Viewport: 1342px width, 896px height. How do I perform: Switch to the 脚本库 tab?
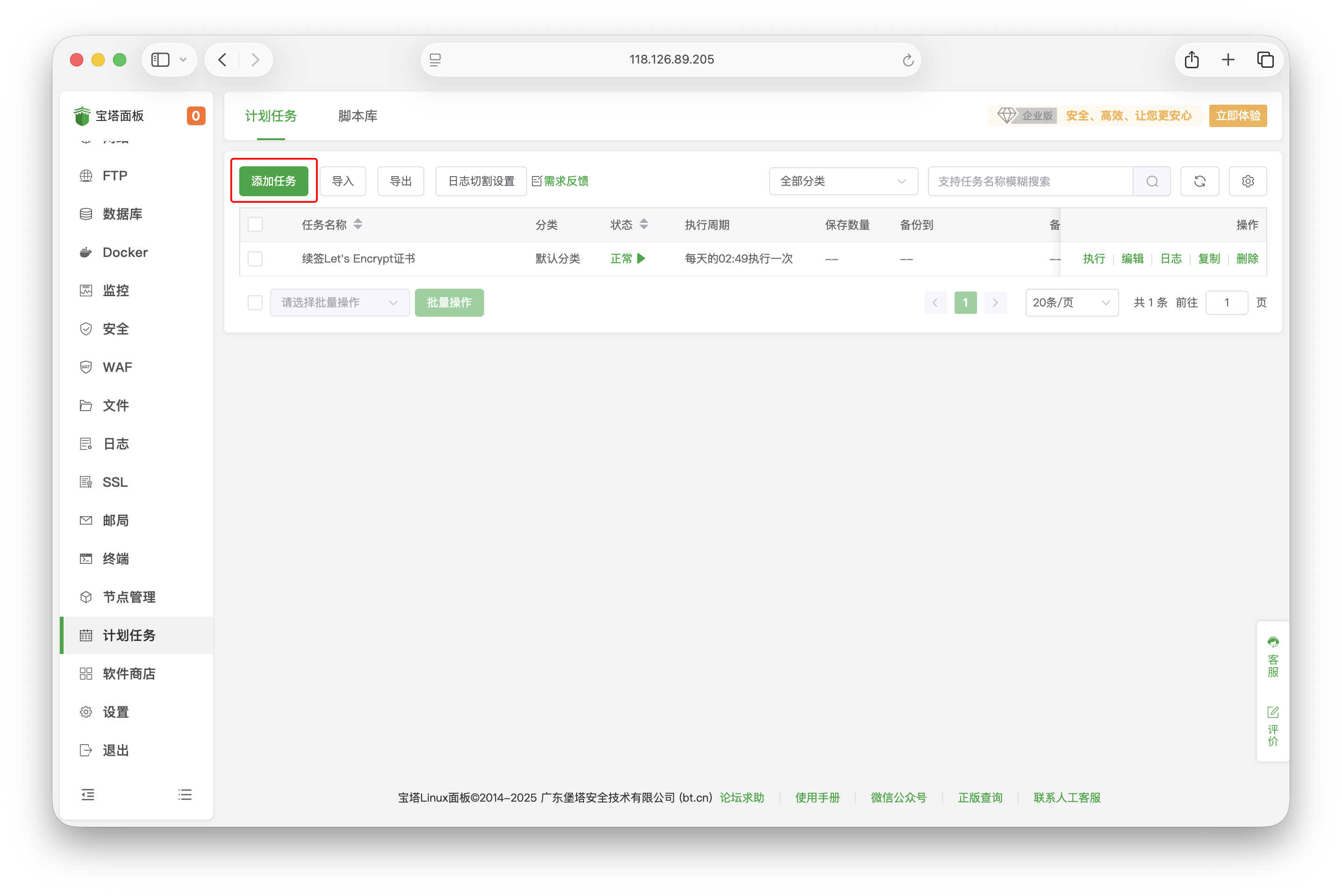358,116
